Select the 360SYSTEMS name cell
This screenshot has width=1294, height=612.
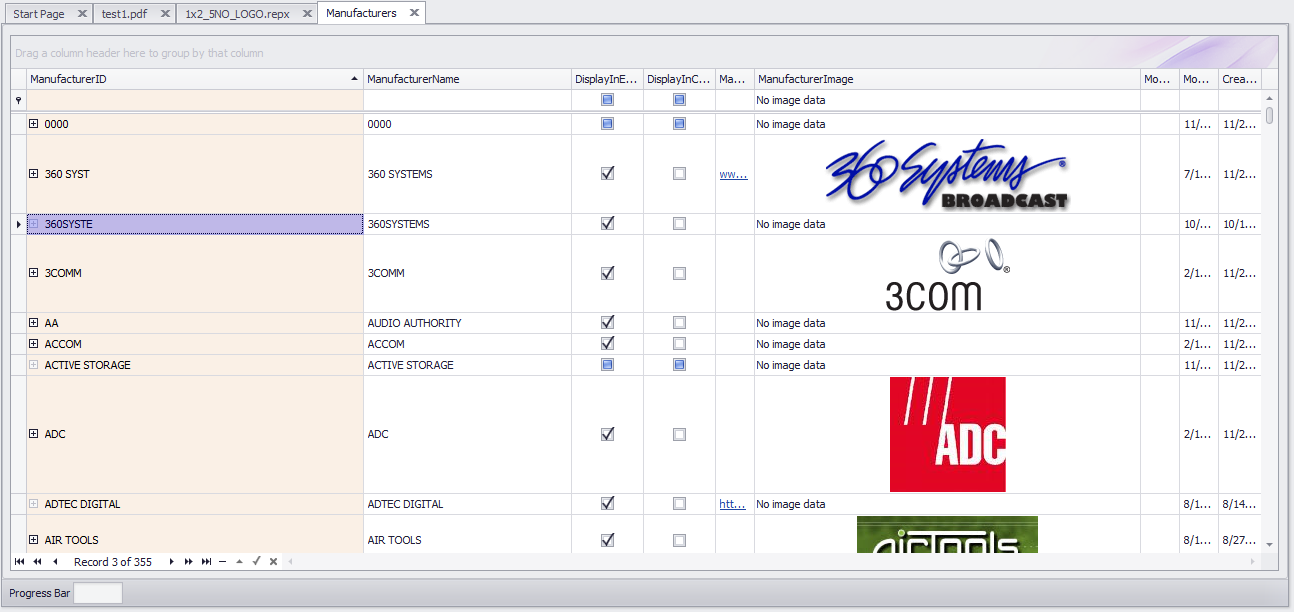(467, 224)
